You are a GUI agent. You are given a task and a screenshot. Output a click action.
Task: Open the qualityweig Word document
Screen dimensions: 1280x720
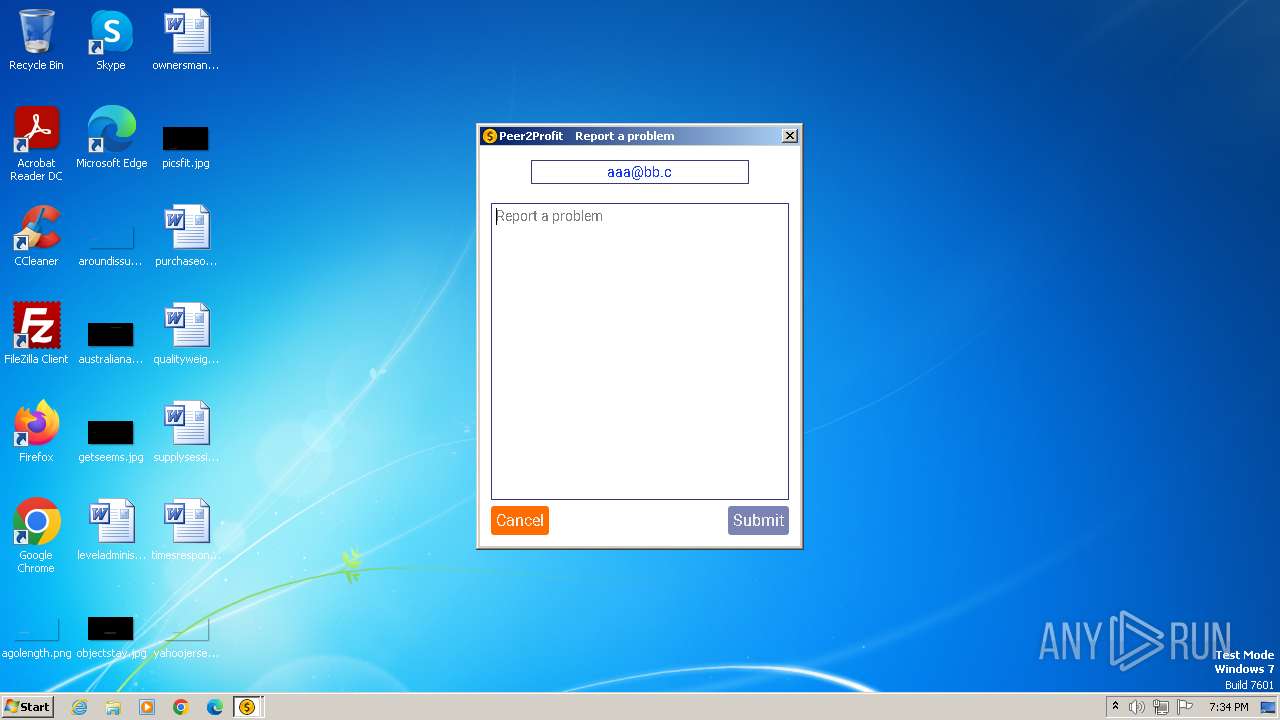tap(186, 333)
